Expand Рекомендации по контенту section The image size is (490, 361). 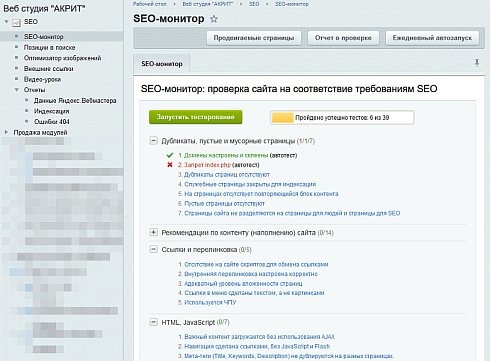tap(153, 232)
